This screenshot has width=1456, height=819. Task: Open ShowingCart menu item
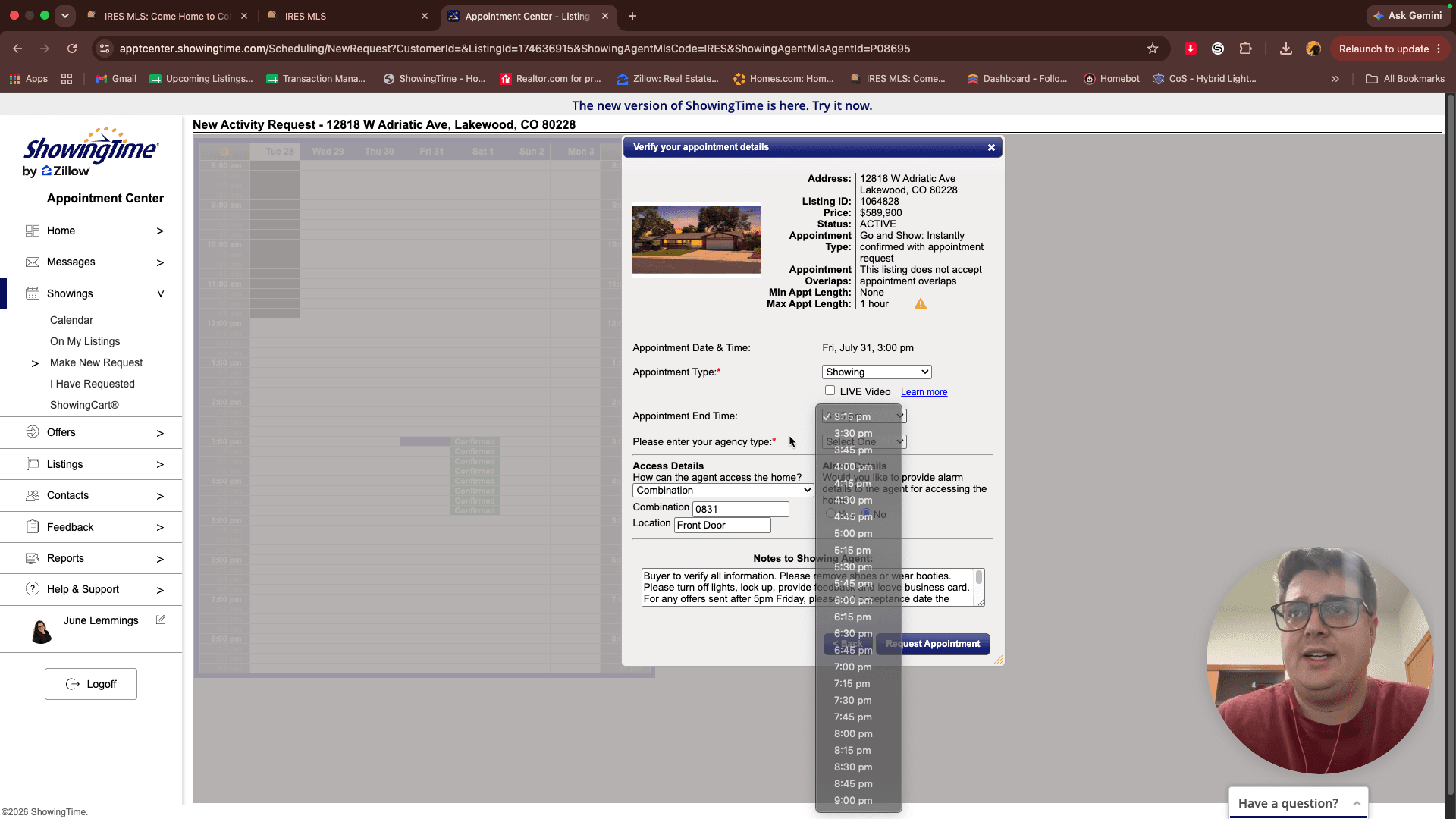(x=84, y=405)
